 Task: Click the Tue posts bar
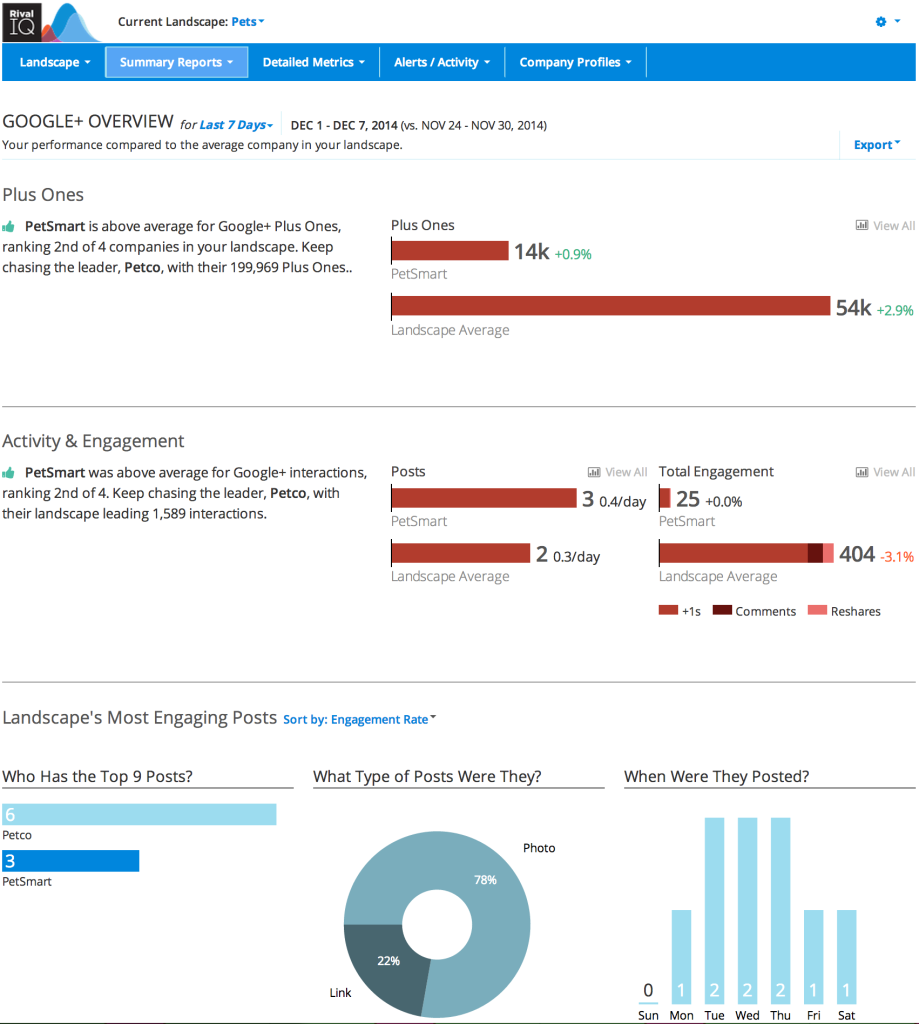pyautogui.click(x=715, y=910)
